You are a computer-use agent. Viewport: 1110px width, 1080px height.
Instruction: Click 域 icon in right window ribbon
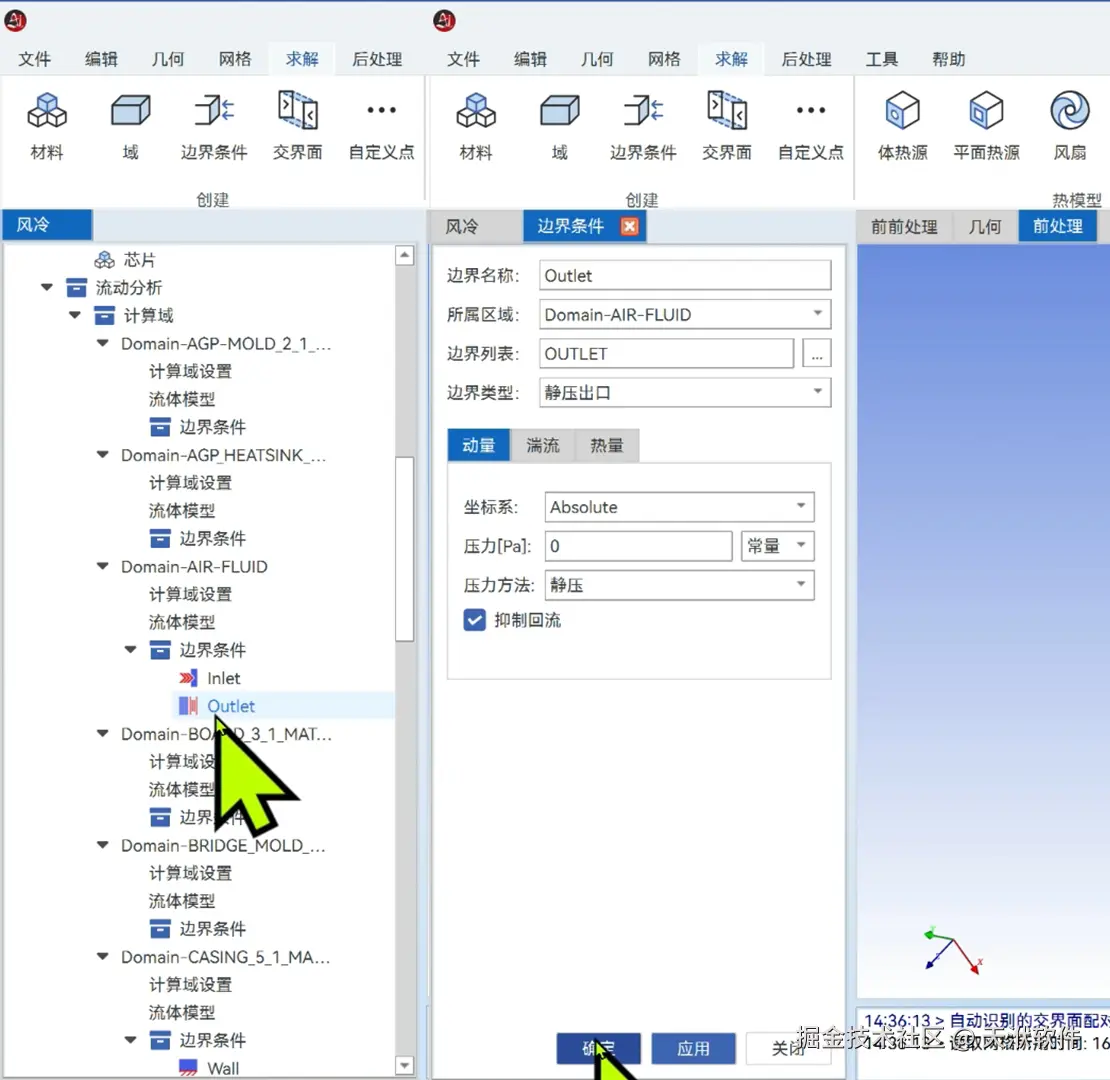[559, 110]
